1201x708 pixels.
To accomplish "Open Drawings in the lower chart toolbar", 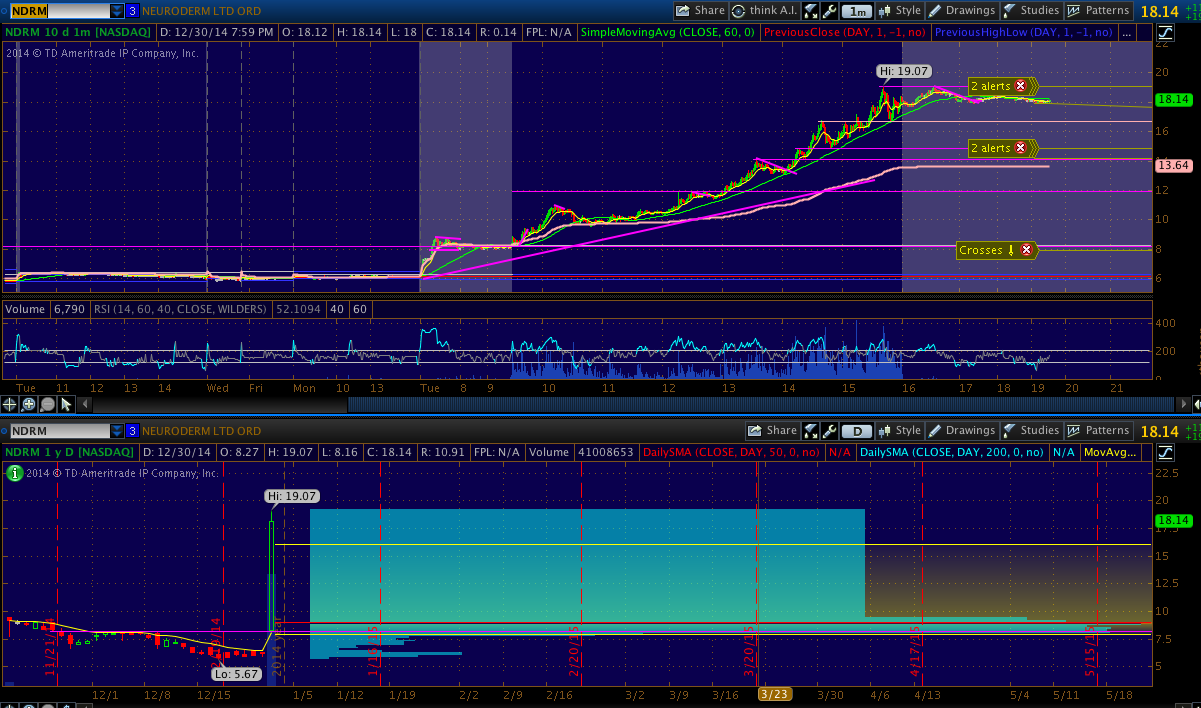I will click(x=961, y=431).
